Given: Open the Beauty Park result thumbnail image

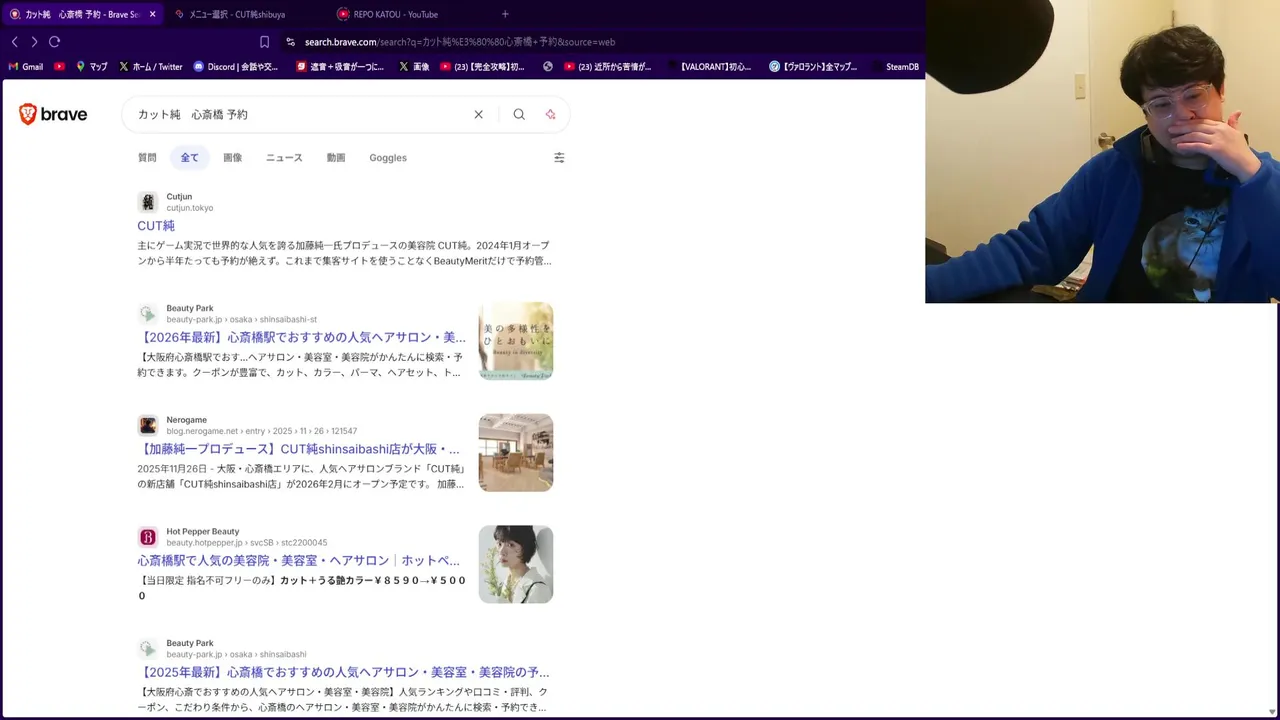Looking at the screenshot, I should click(x=516, y=341).
